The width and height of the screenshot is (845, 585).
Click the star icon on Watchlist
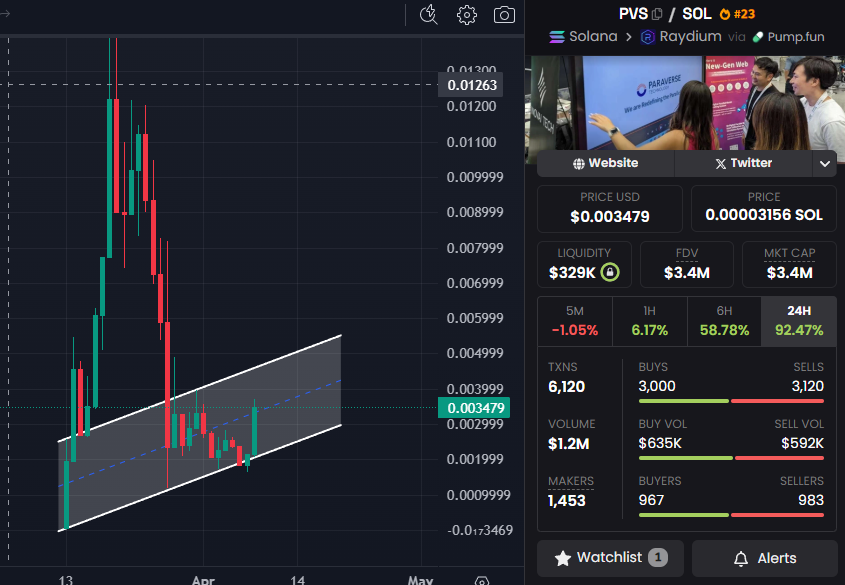[x=563, y=558]
